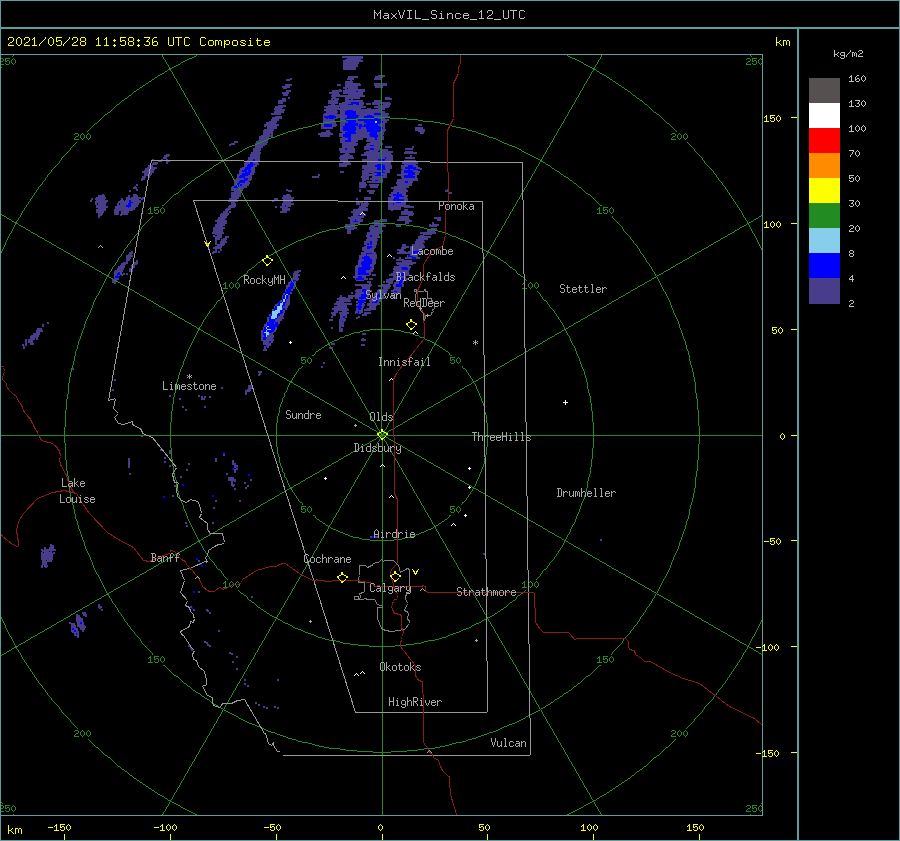Click the Olds town label
Image resolution: width=900 pixels, height=841 pixels.
point(381,417)
